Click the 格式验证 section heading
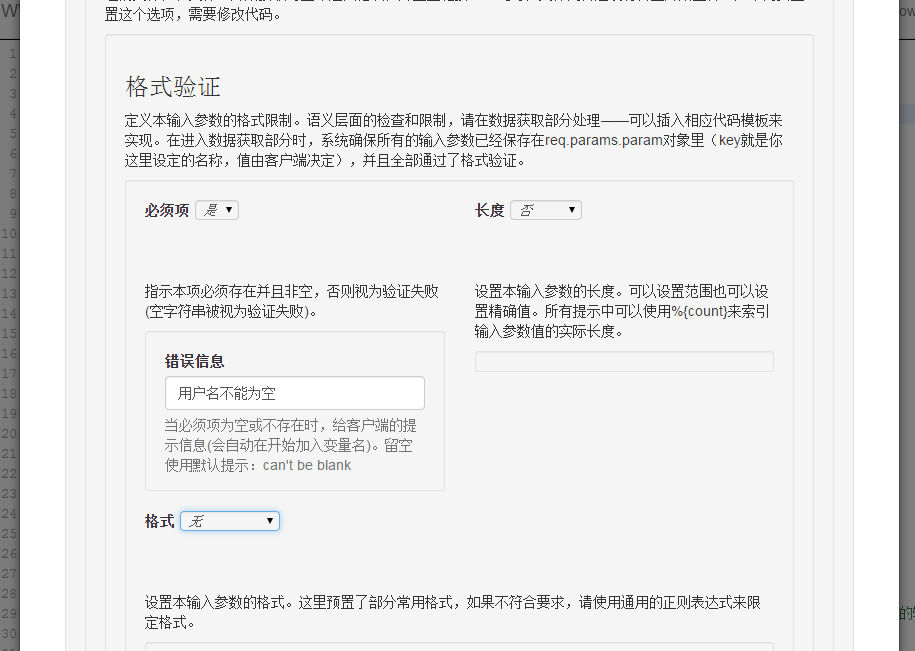 (173, 87)
